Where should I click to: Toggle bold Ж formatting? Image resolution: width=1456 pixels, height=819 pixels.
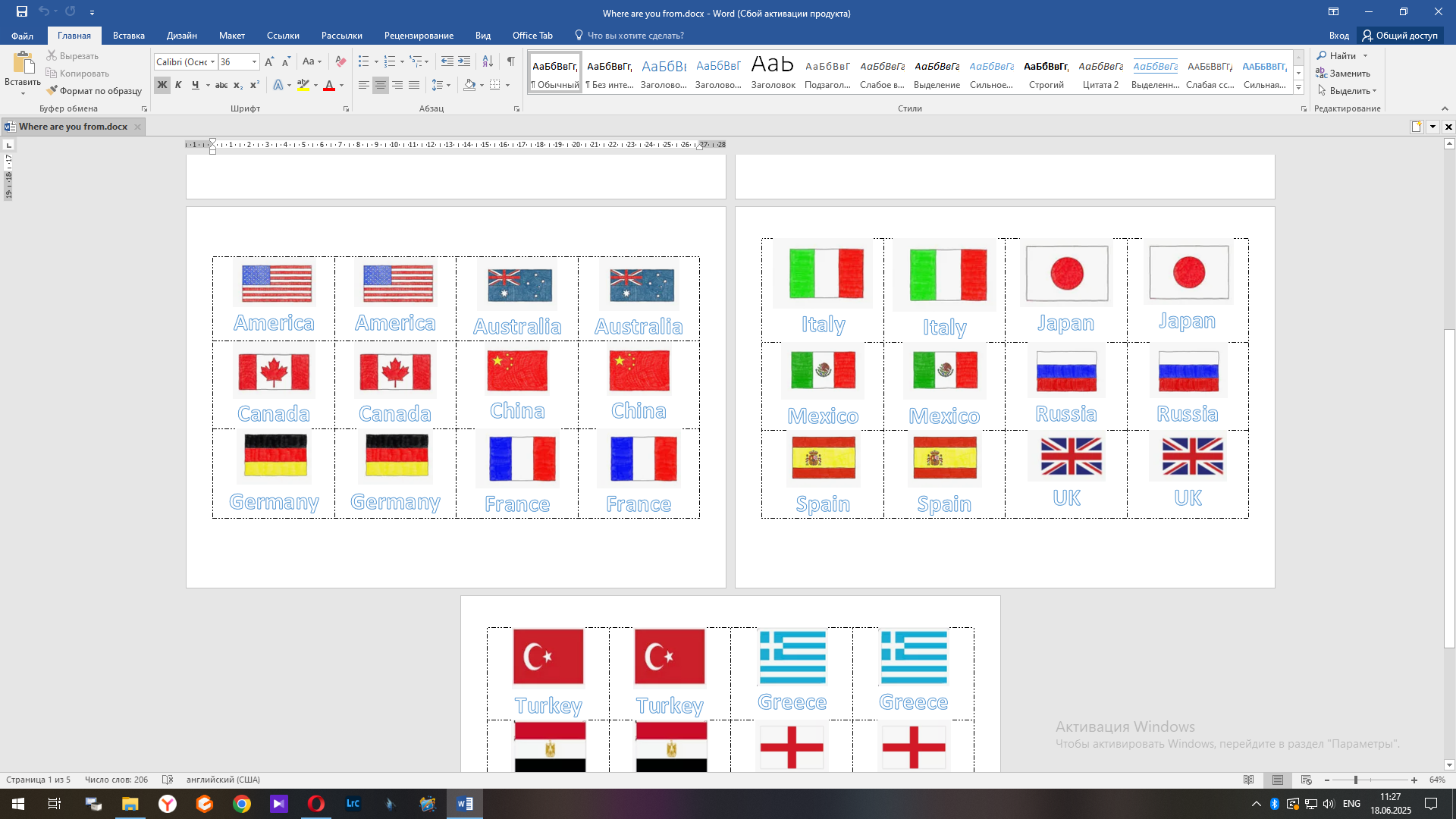pos(162,86)
